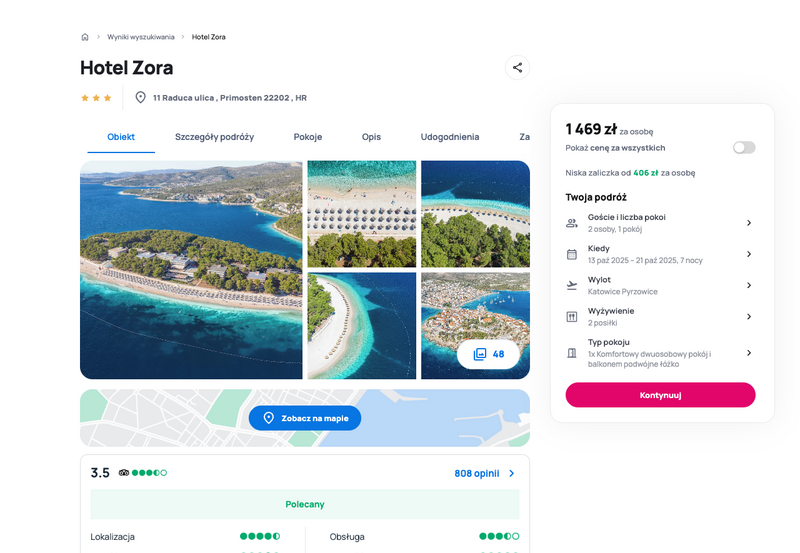Click Zobacz na mapie button

pos(305,418)
